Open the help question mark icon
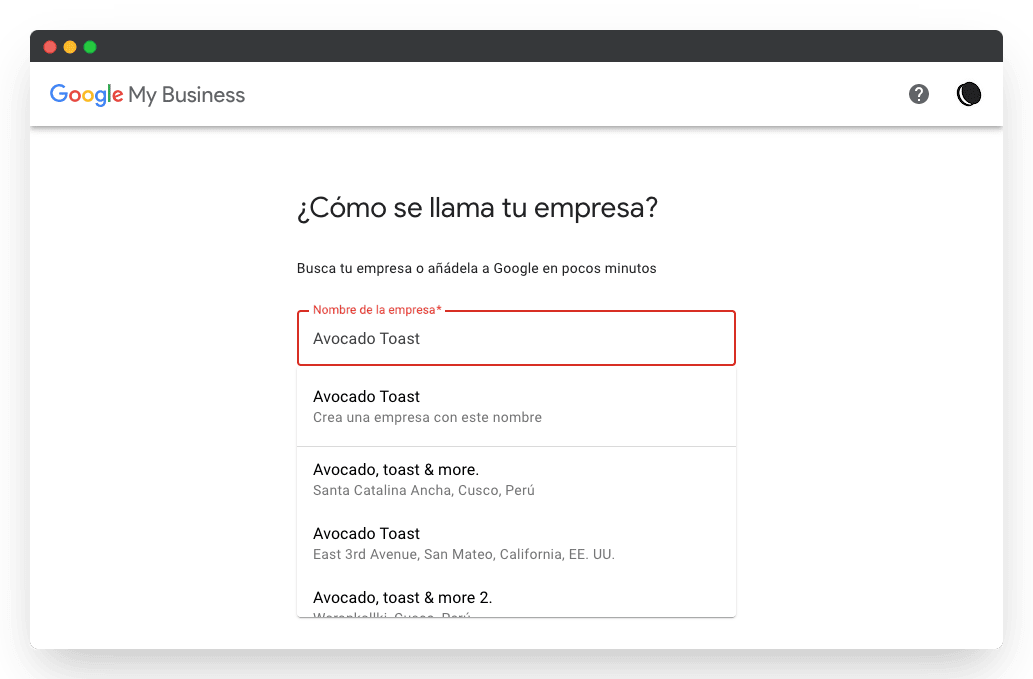The height and width of the screenshot is (679, 1033). 918,94
